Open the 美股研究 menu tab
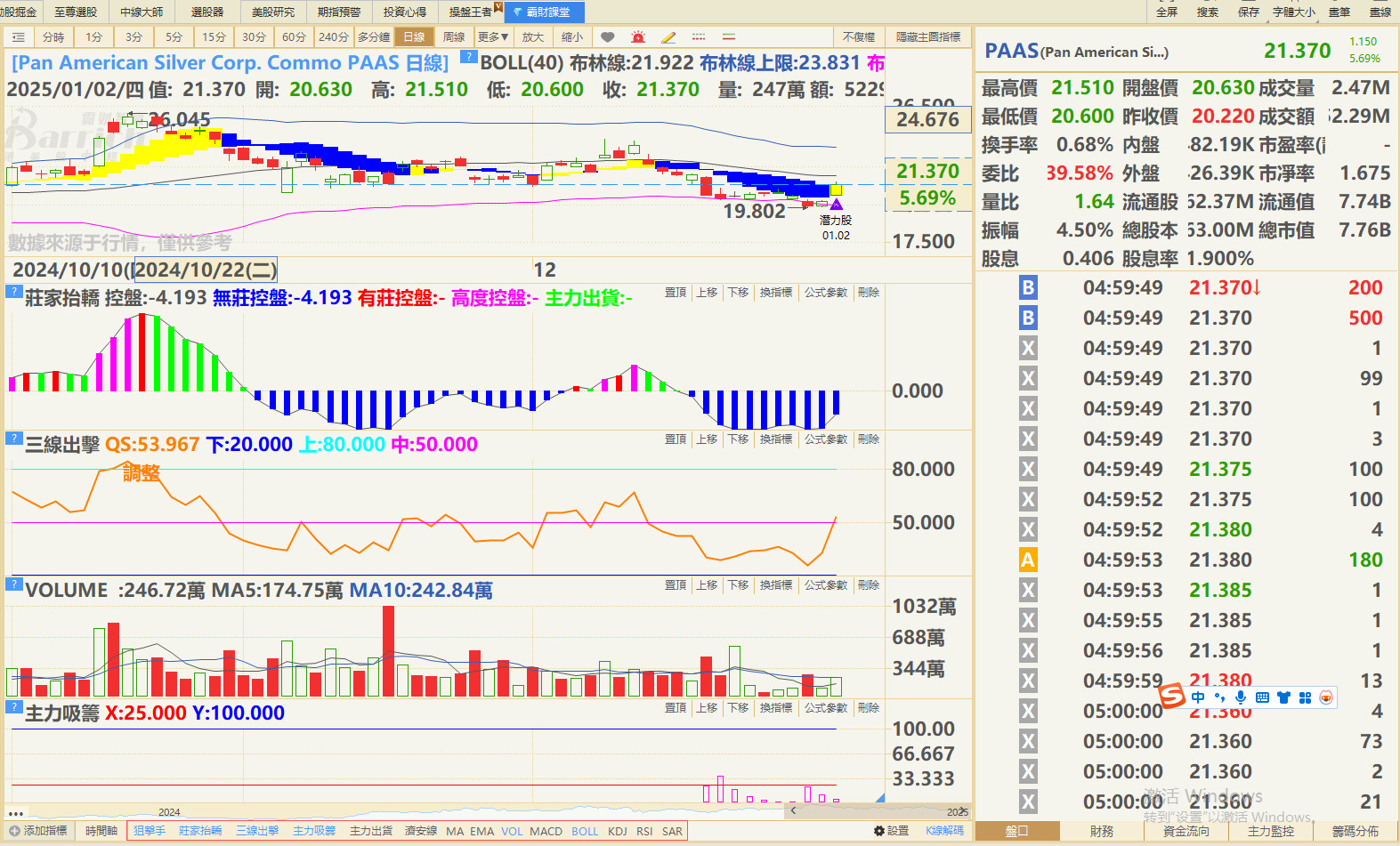The image size is (1400, 846). [x=273, y=12]
